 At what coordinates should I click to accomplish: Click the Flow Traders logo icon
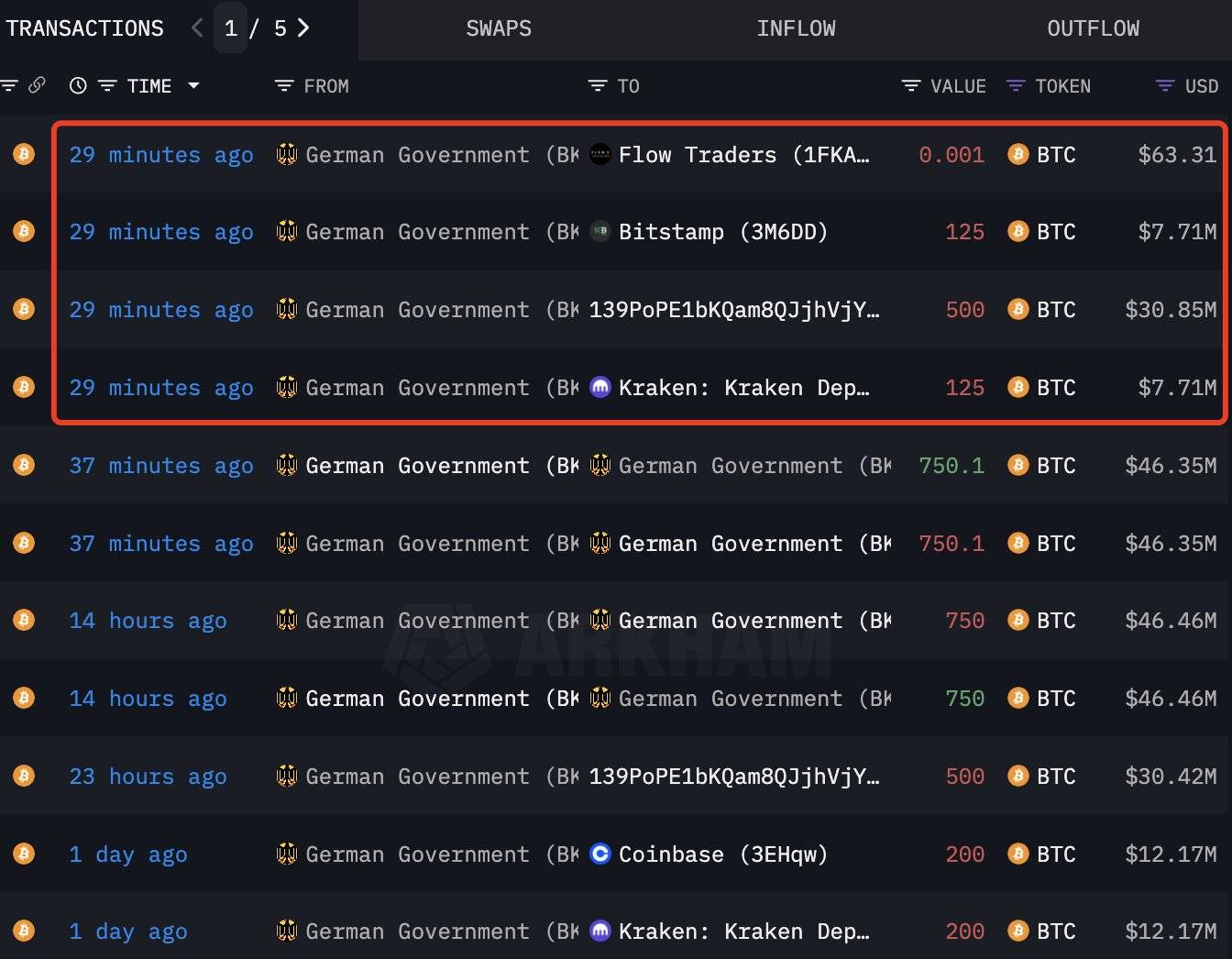coord(600,154)
